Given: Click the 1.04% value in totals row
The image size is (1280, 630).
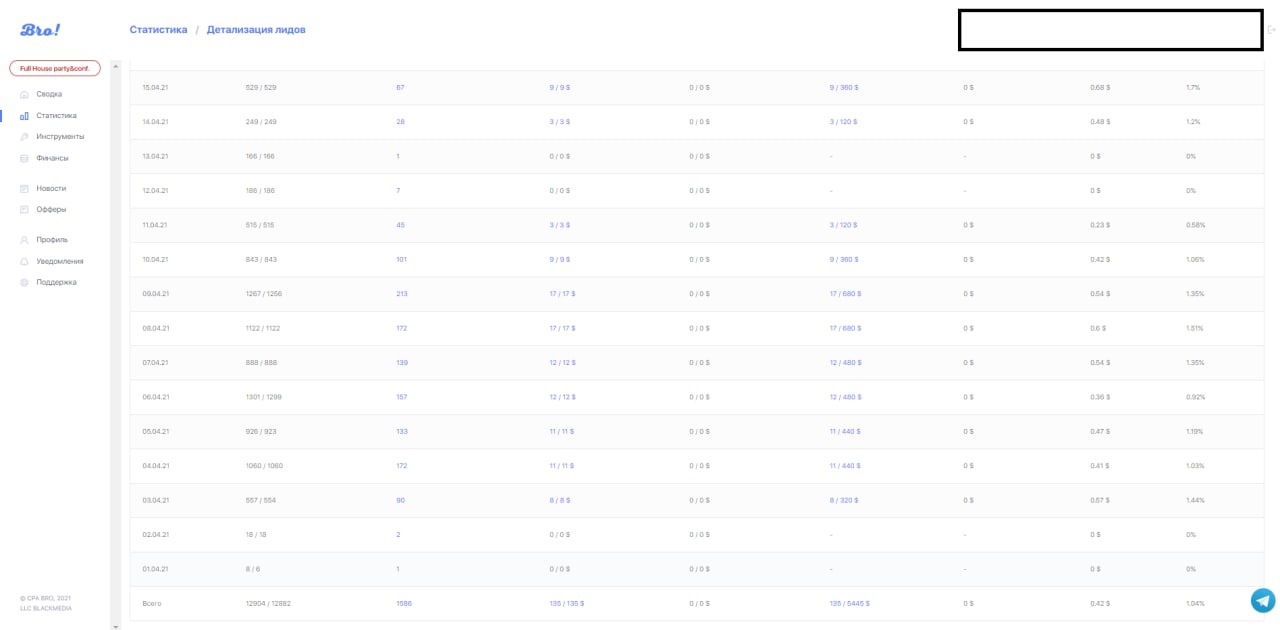Looking at the screenshot, I should (1195, 604).
